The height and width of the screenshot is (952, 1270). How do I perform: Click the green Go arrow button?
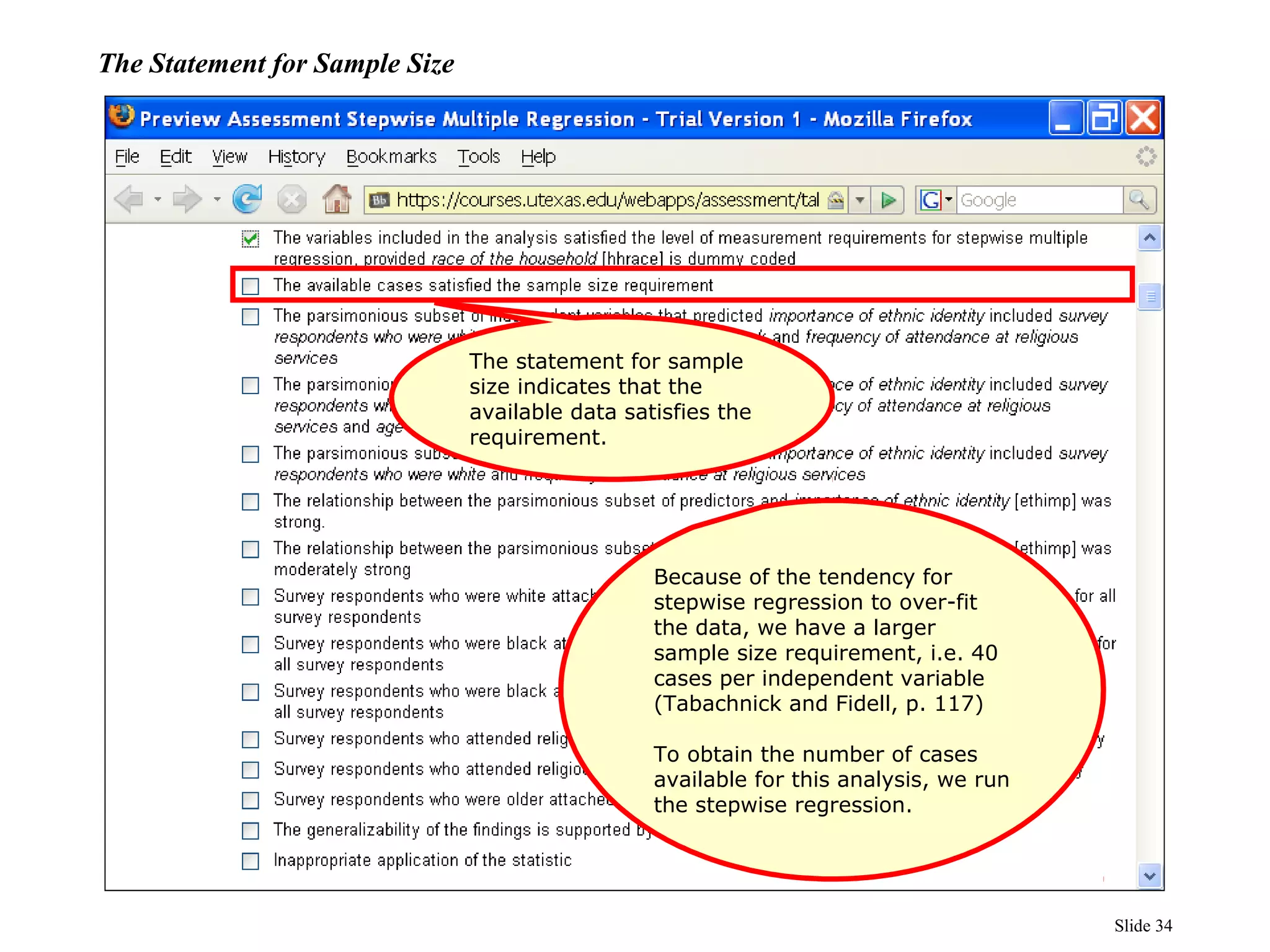point(888,200)
